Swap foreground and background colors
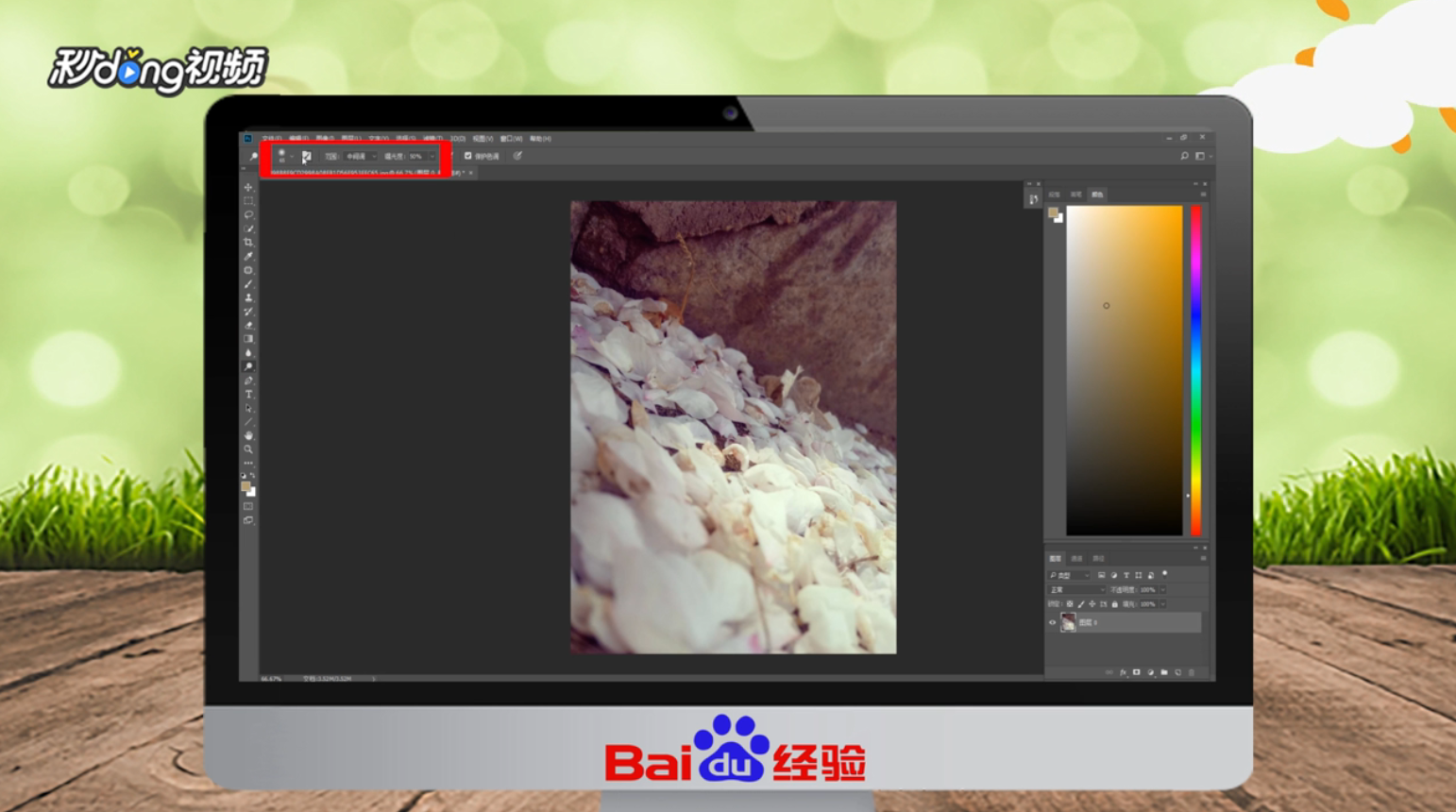The image size is (1456, 812). coord(252,476)
